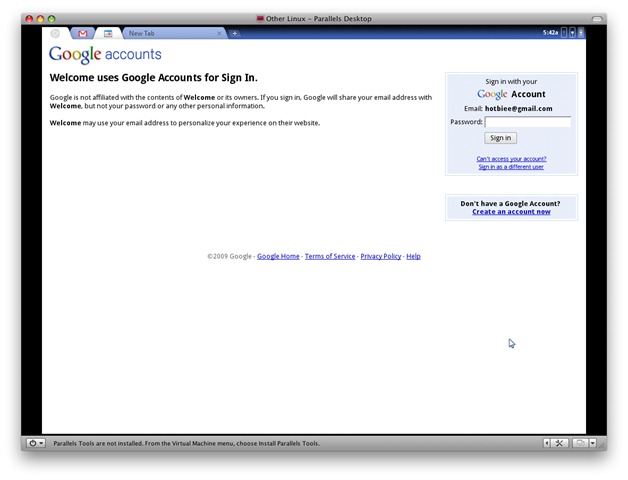
Task: Click "Sign in as a different user" link
Action: tap(511, 167)
